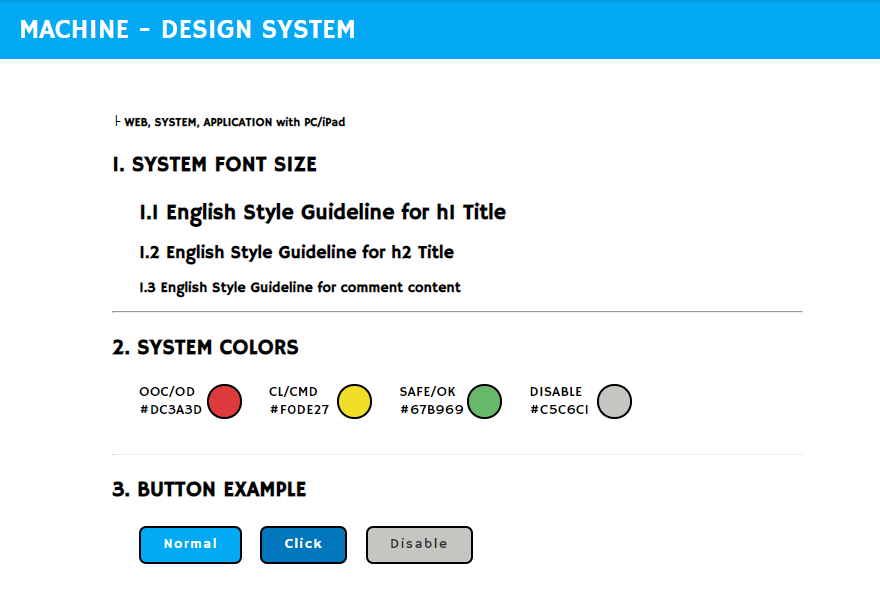Select the gray DISABLE color circle
Screen dimensions: 880x606
point(614,401)
